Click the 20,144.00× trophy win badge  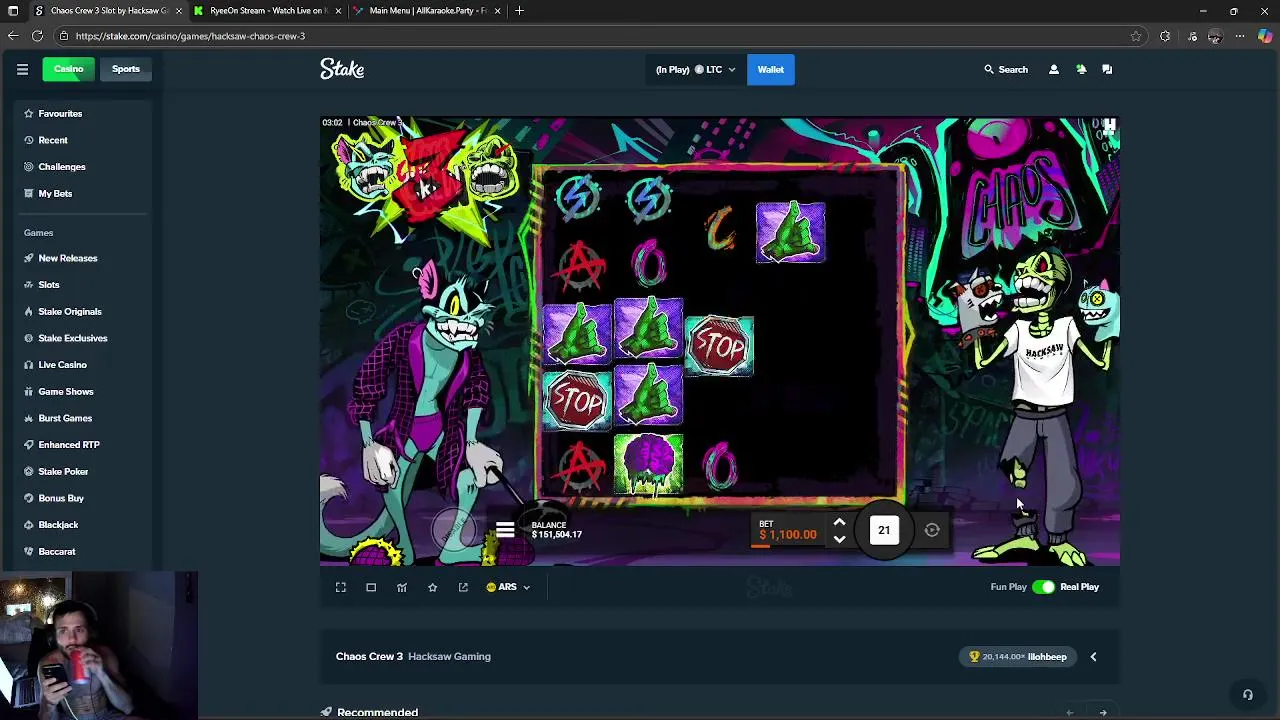[x=1018, y=657]
